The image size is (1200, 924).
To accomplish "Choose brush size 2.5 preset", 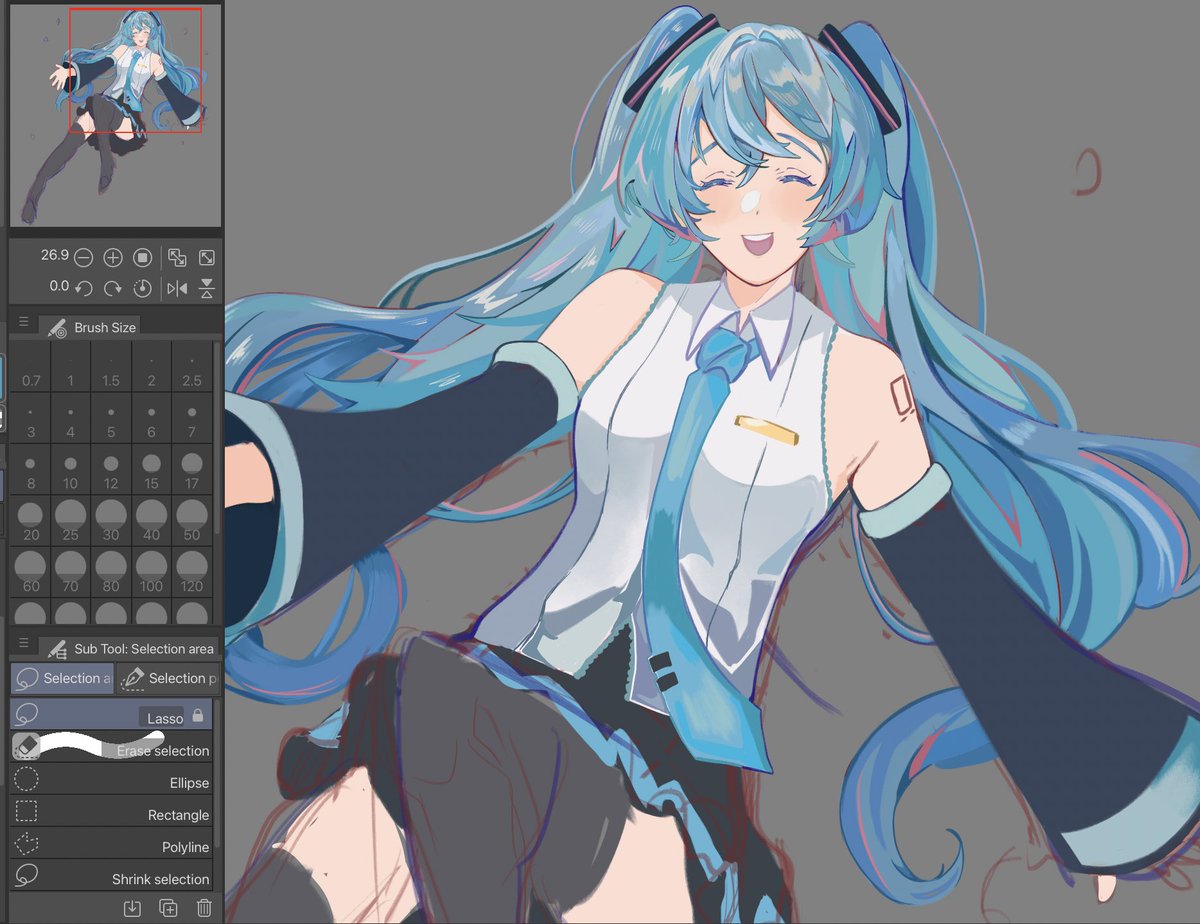I will tap(192, 367).
